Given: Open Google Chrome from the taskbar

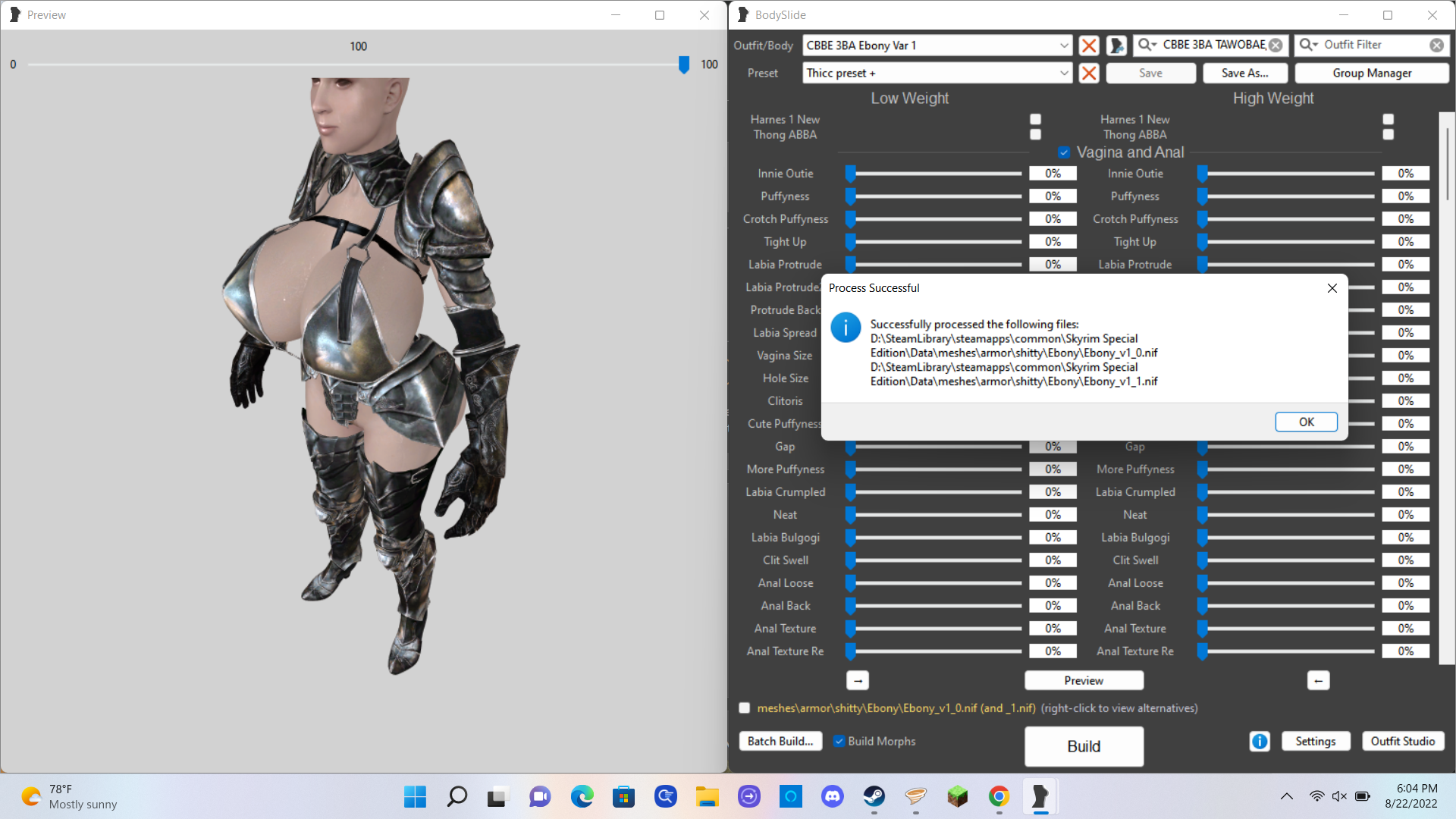Looking at the screenshot, I should [x=999, y=797].
